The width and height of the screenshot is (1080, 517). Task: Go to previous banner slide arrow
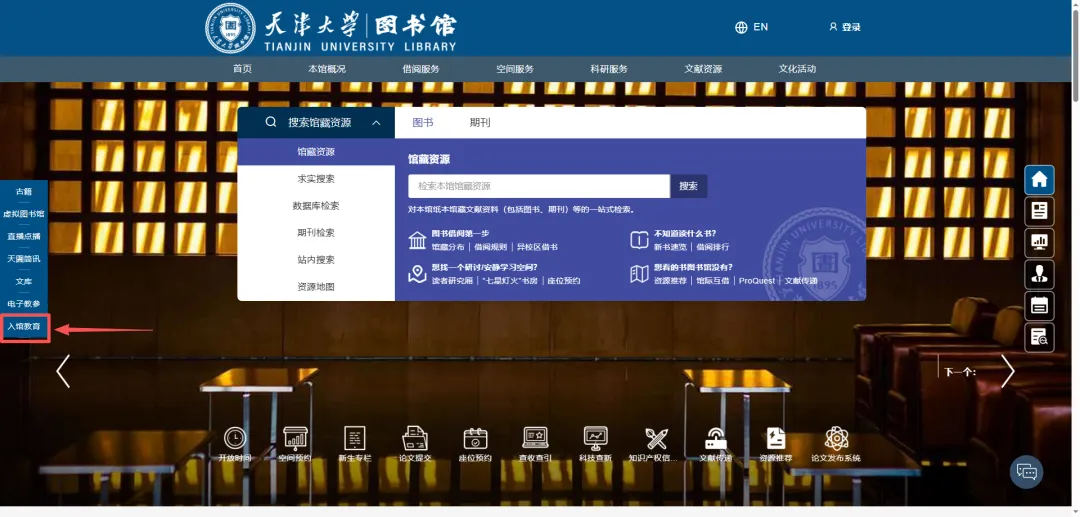(63, 371)
